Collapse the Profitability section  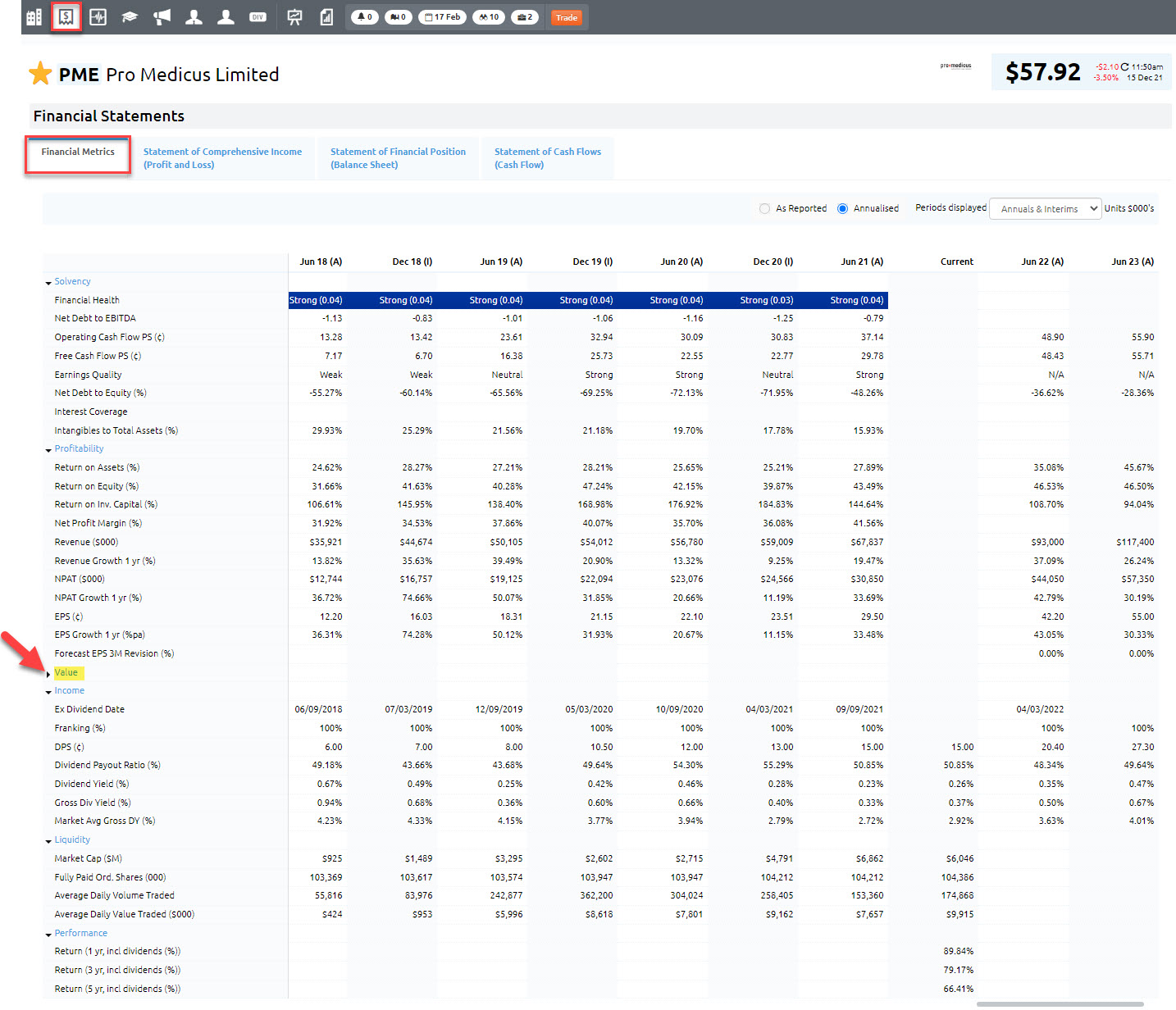78,449
